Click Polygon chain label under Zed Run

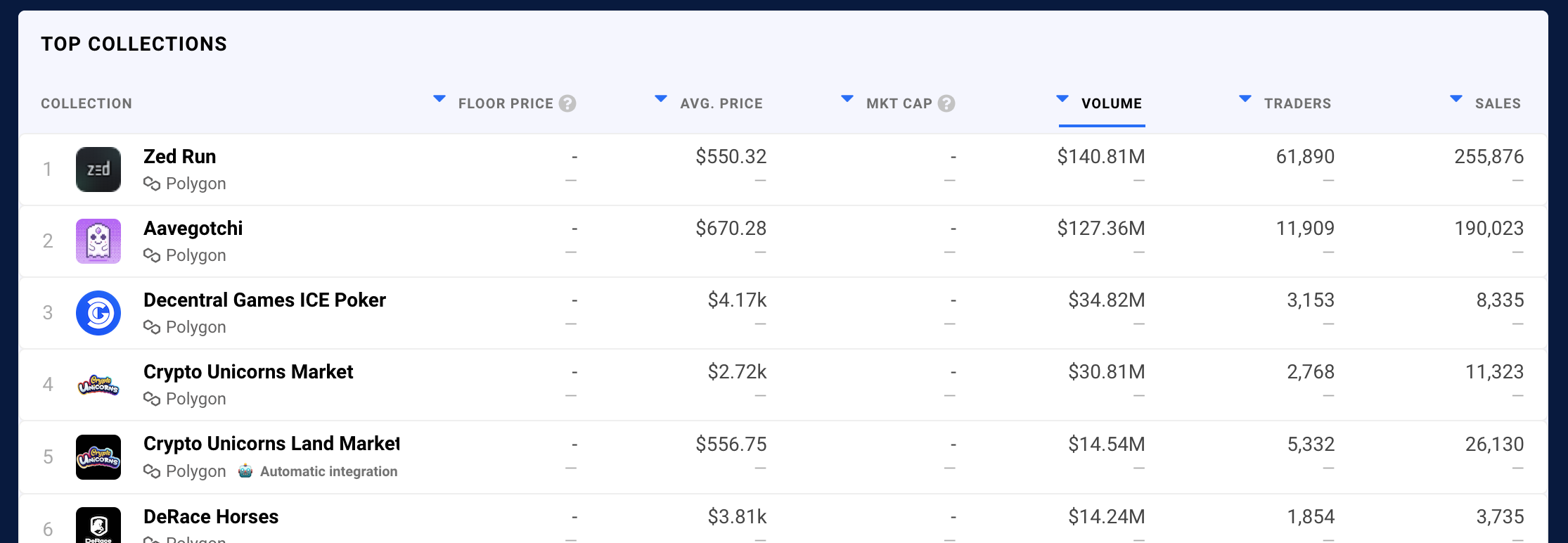[x=195, y=184]
